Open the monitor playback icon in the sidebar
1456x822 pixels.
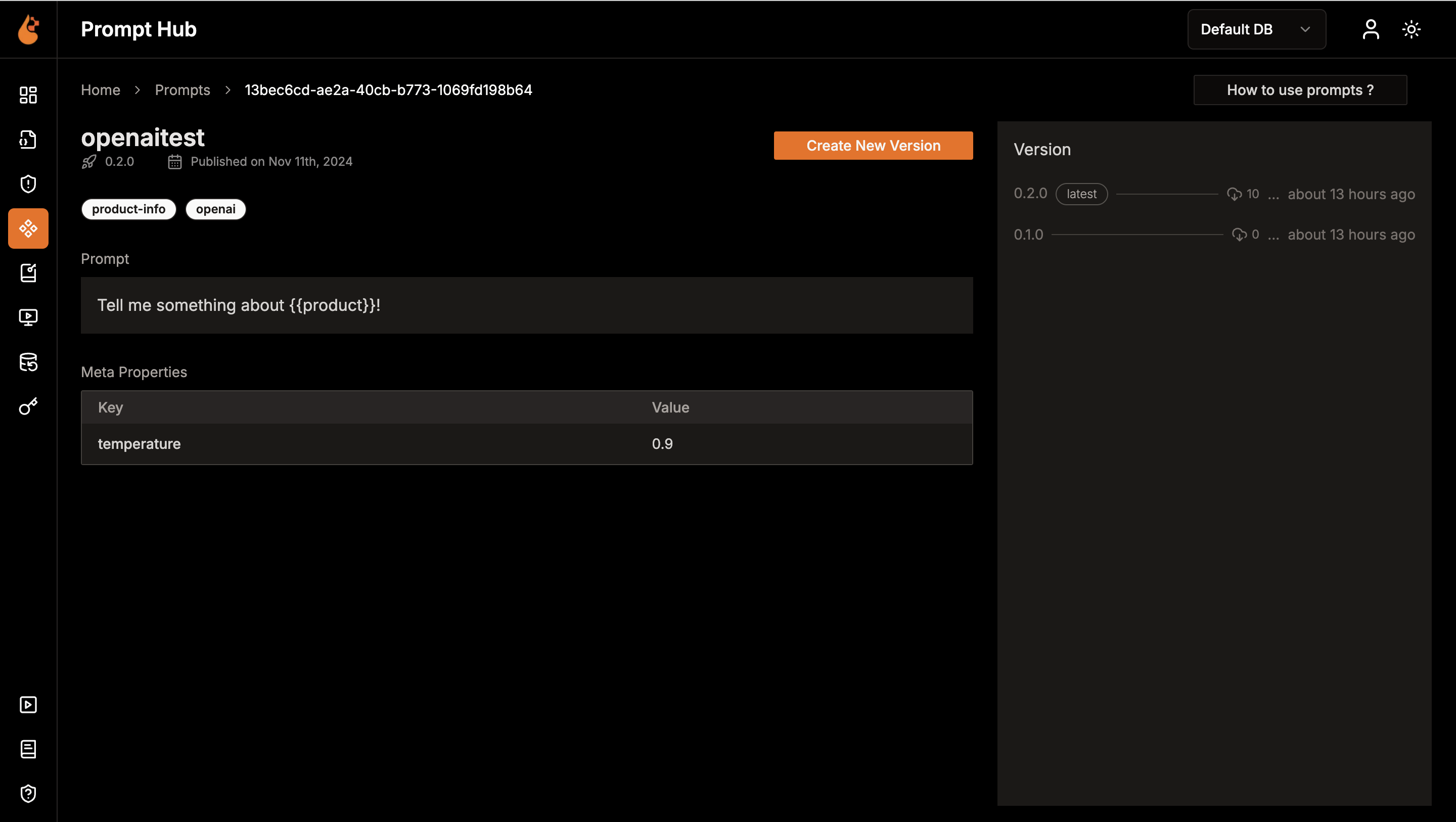(x=28, y=317)
